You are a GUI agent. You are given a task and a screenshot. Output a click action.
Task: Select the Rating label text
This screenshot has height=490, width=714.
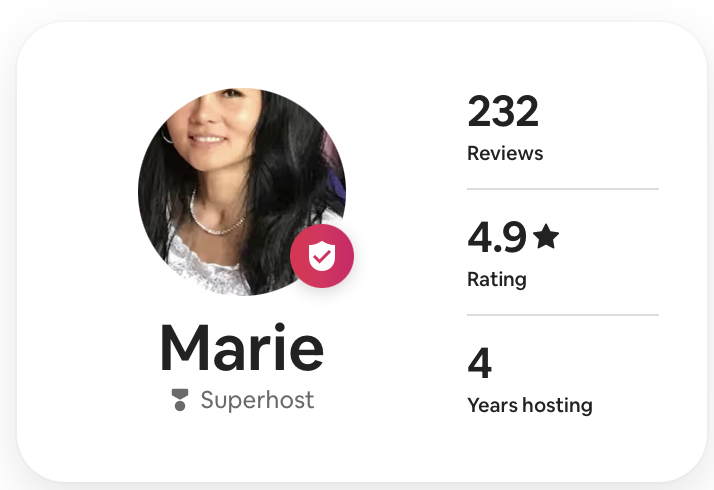pyautogui.click(x=497, y=279)
